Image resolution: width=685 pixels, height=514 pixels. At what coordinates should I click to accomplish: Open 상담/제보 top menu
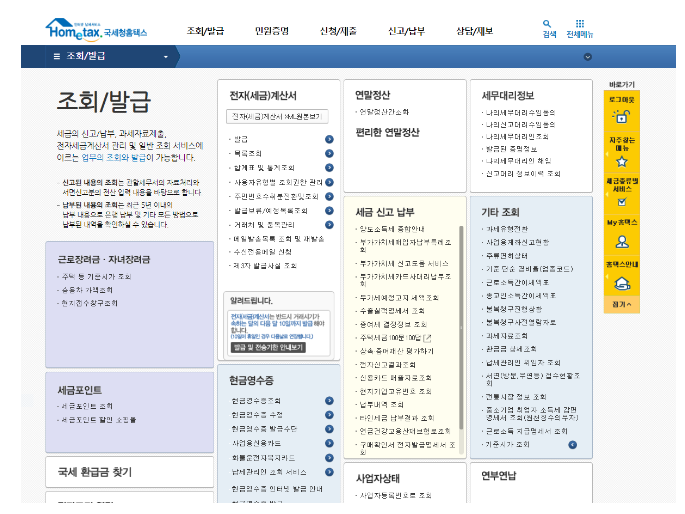click(474, 31)
